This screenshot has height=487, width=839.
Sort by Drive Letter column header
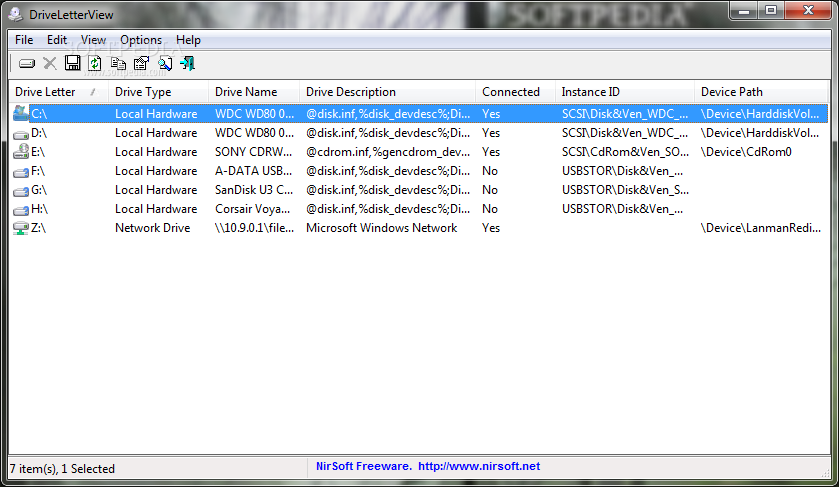[58, 92]
